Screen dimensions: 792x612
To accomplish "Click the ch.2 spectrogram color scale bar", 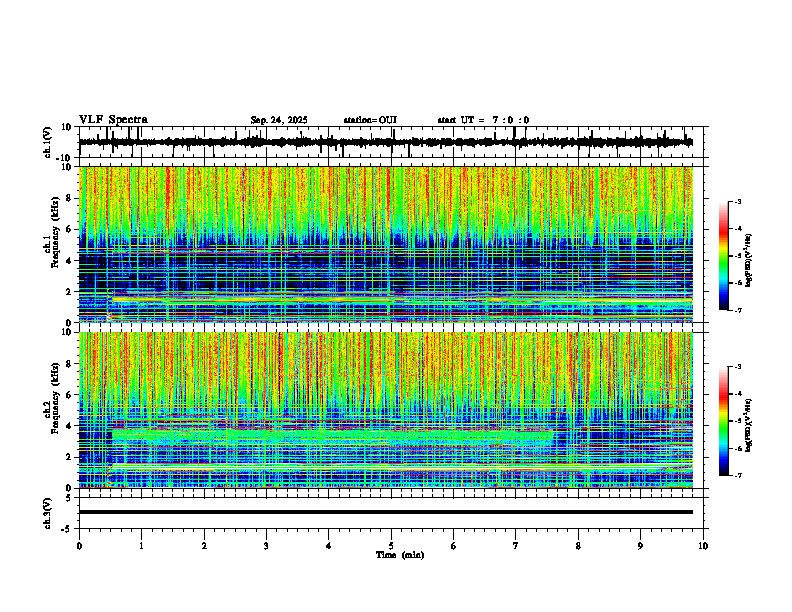I will coord(724,421).
